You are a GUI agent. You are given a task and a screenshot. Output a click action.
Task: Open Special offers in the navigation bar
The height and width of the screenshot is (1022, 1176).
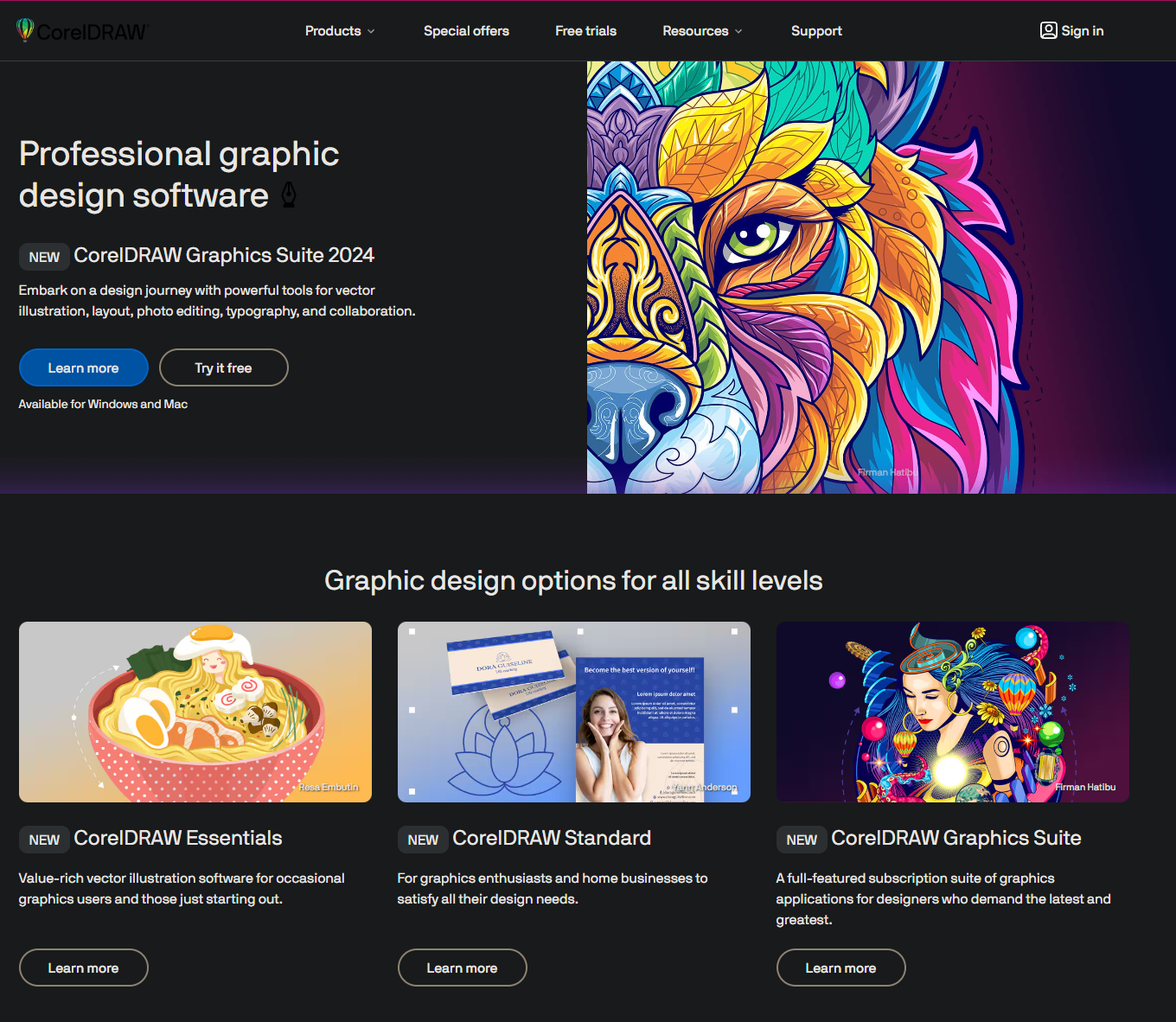[x=466, y=30]
